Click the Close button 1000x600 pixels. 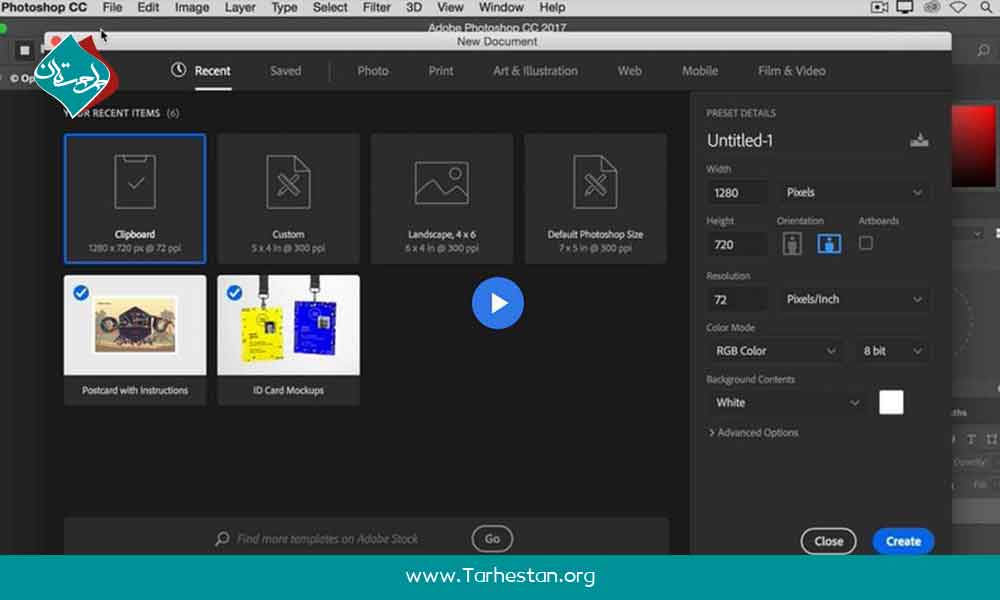(828, 541)
